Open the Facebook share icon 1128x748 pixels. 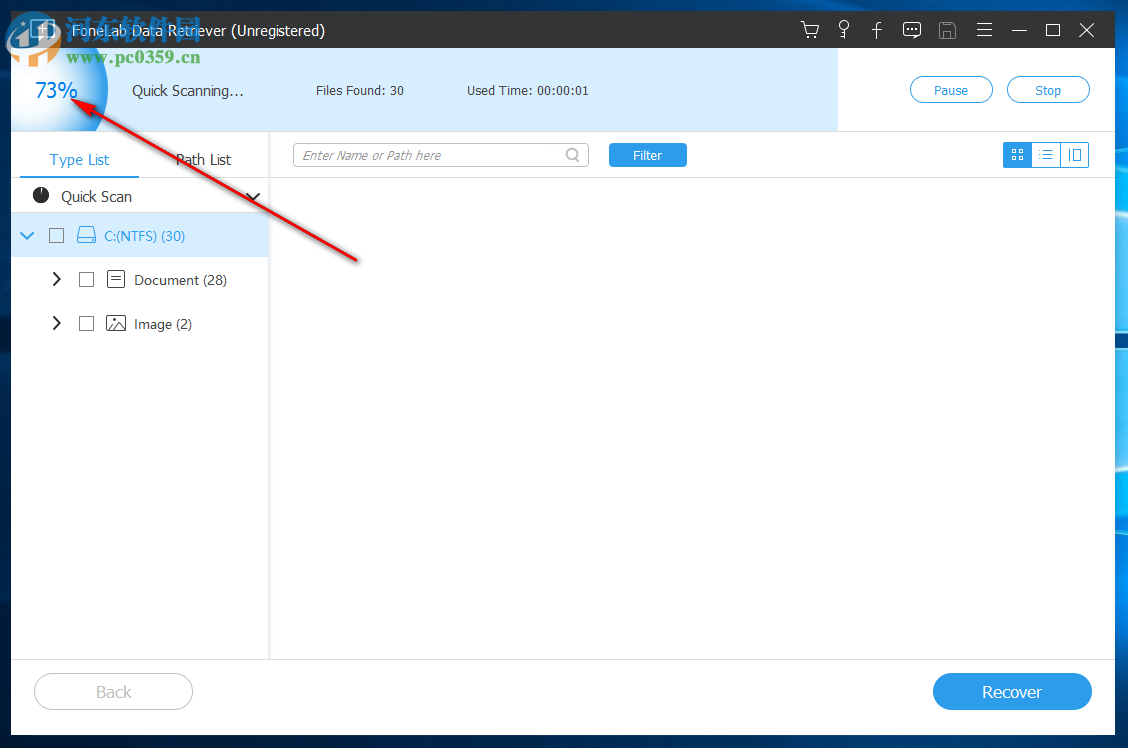coord(877,30)
